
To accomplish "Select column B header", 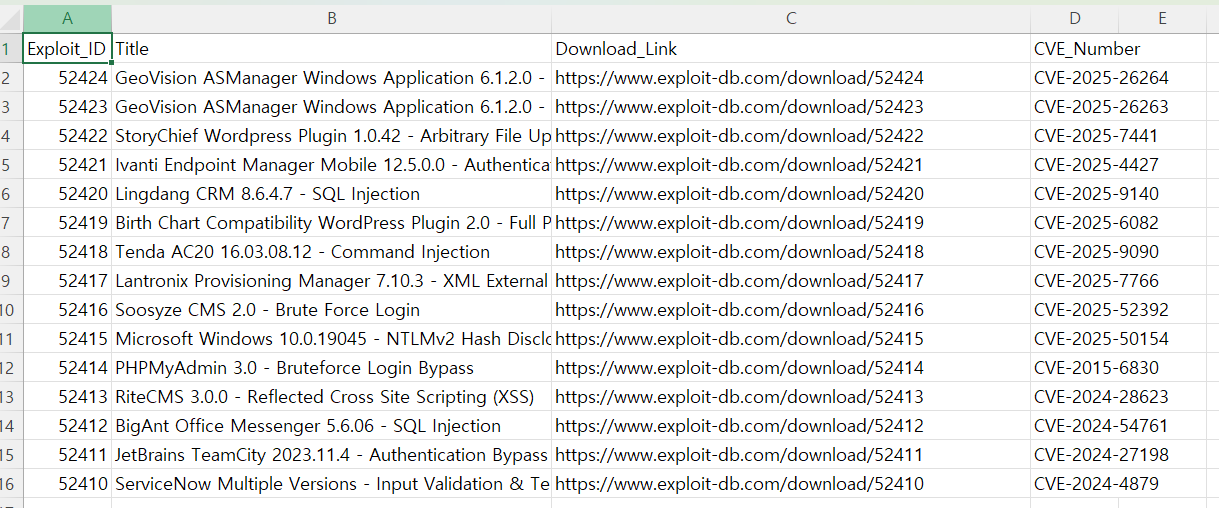I will tap(331, 18).
